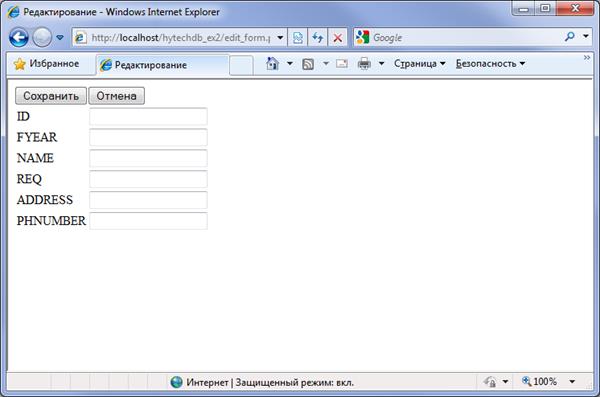Select the Редактирование tab
This screenshot has height=397, width=600.
(162, 65)
